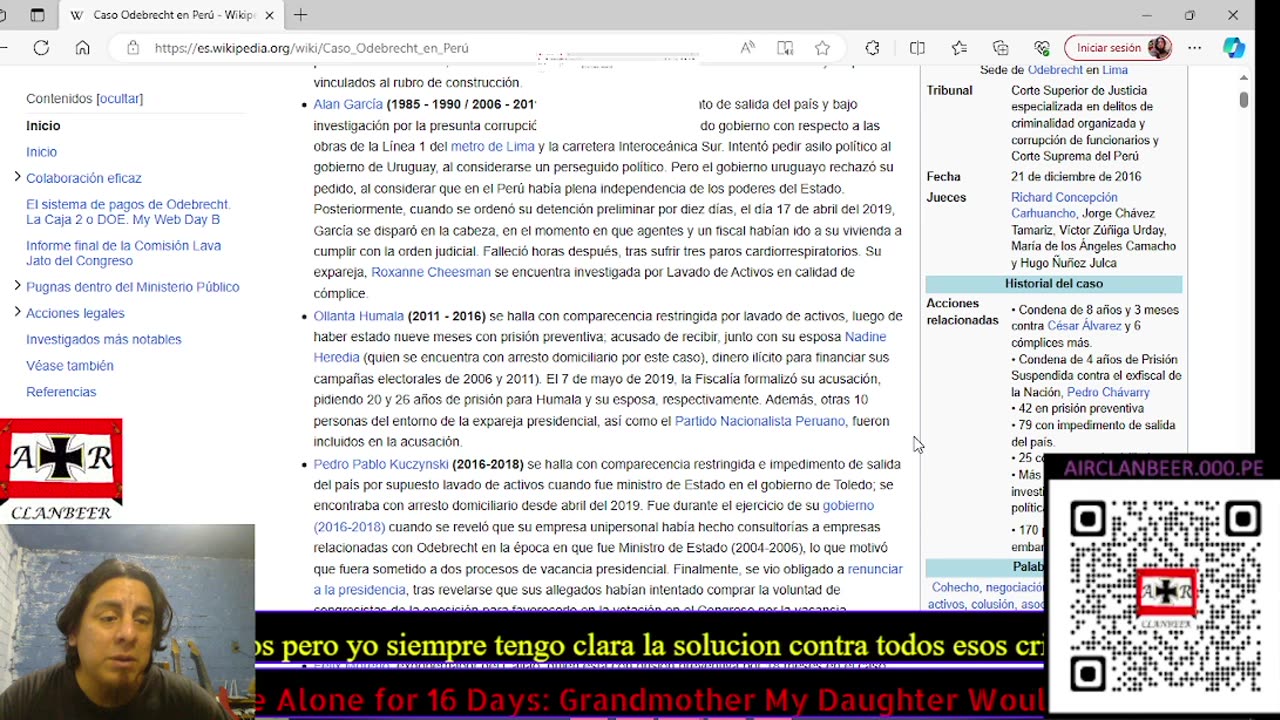Open browser essentials
This screenshot has width=1280, height=720.
1042,48
